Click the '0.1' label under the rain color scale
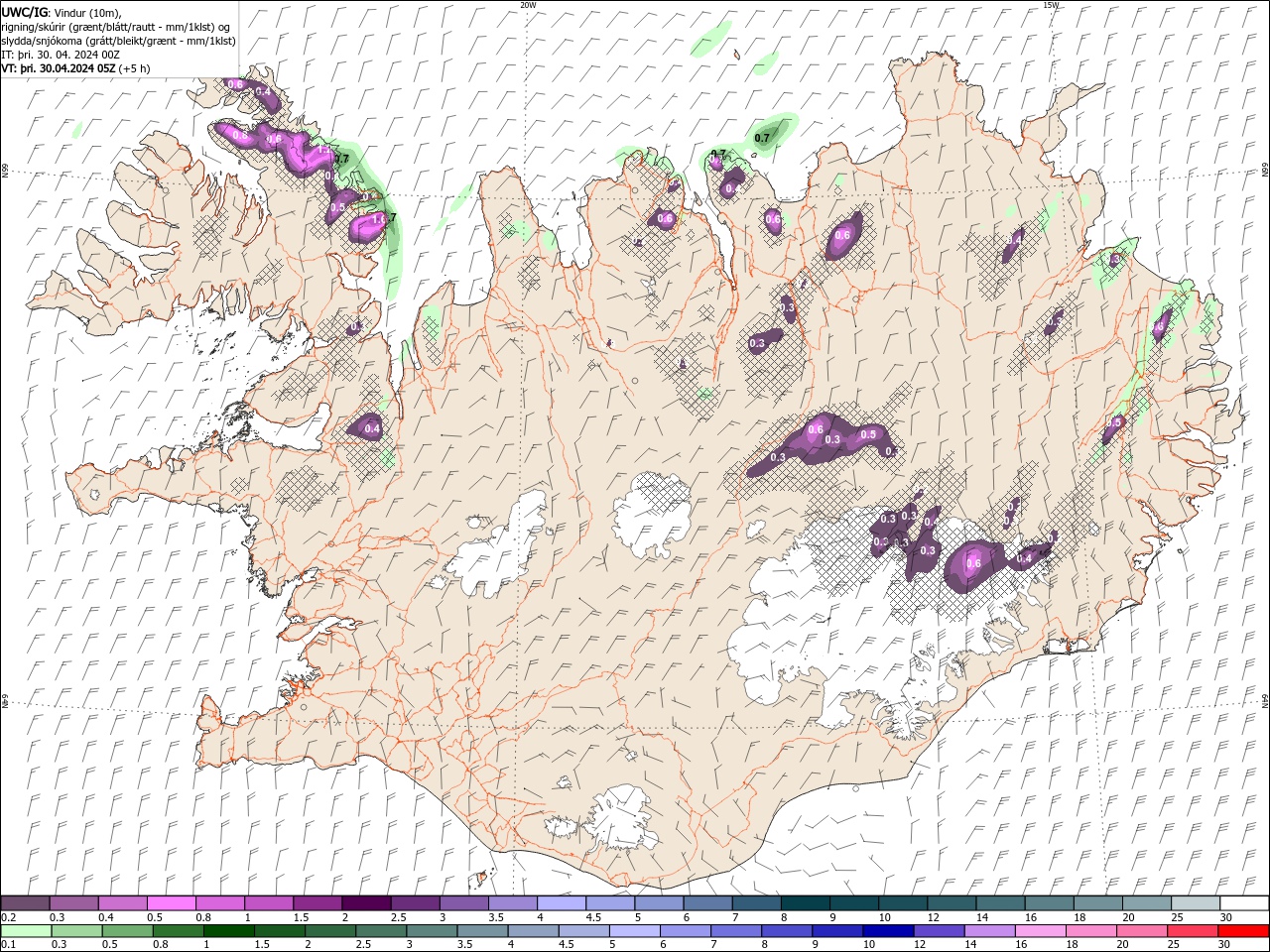Screen dimensions: 1270x952 (x=8, y=945)
